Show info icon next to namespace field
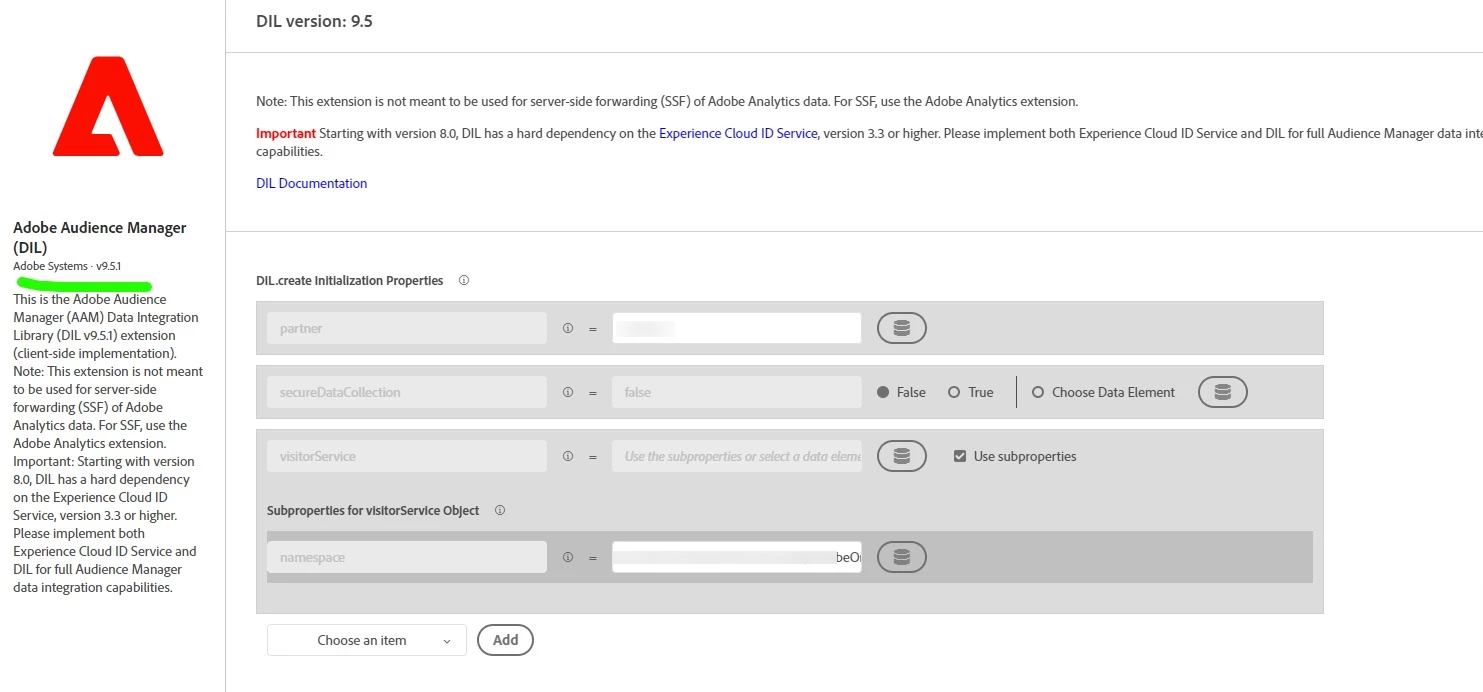 [568, 557]
